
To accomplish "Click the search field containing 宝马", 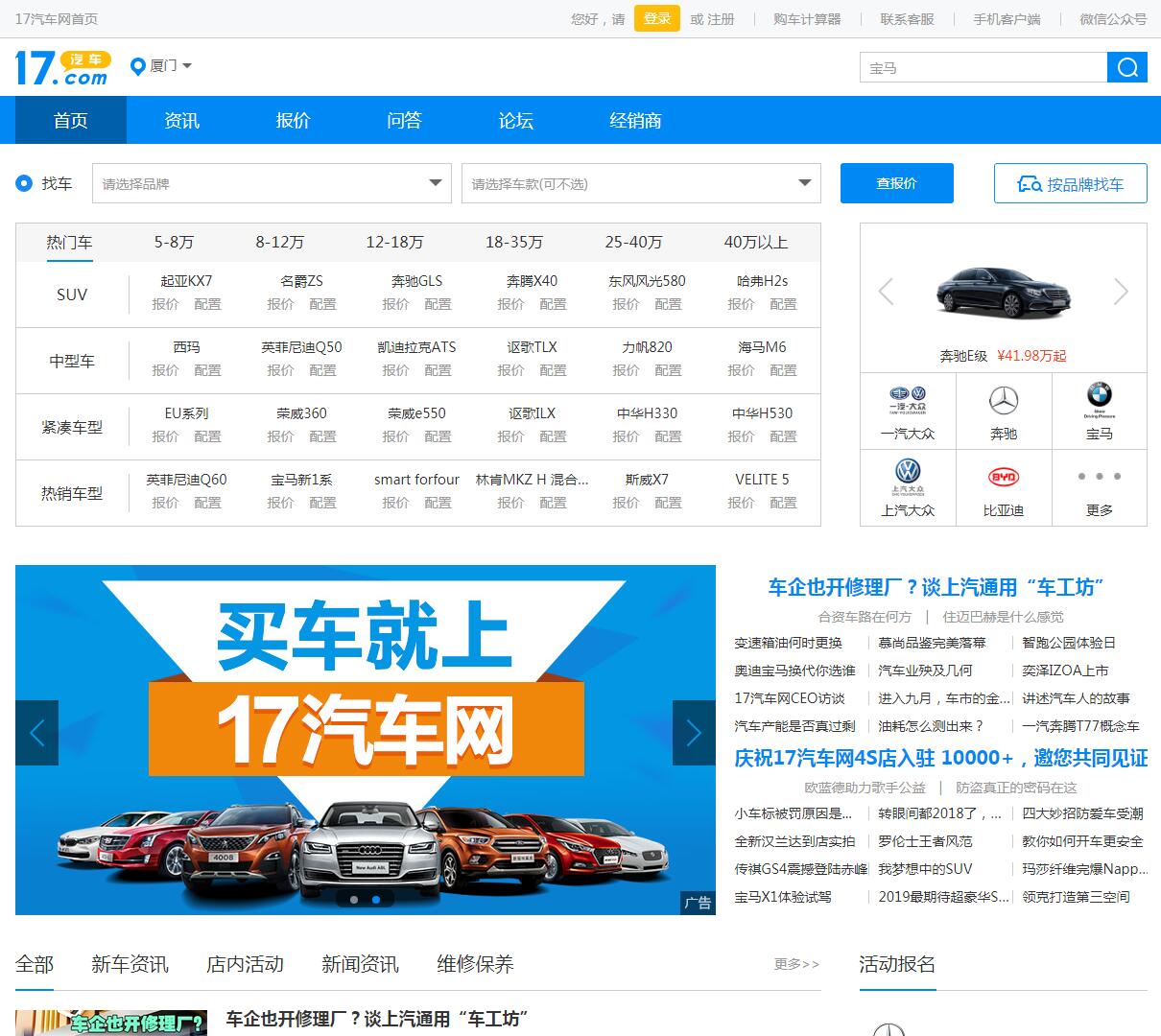I will coord(983,67).
